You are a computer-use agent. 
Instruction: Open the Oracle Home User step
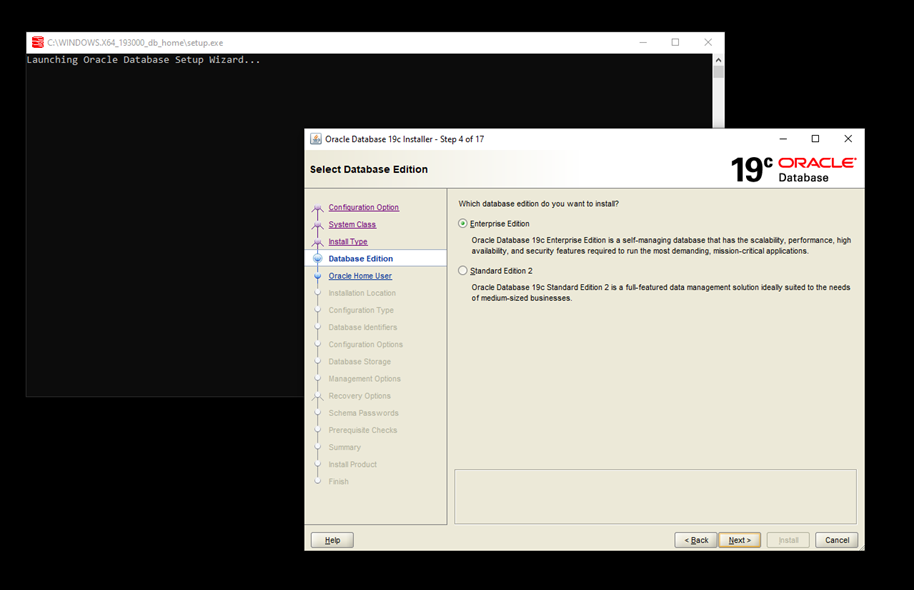point(360,276)
